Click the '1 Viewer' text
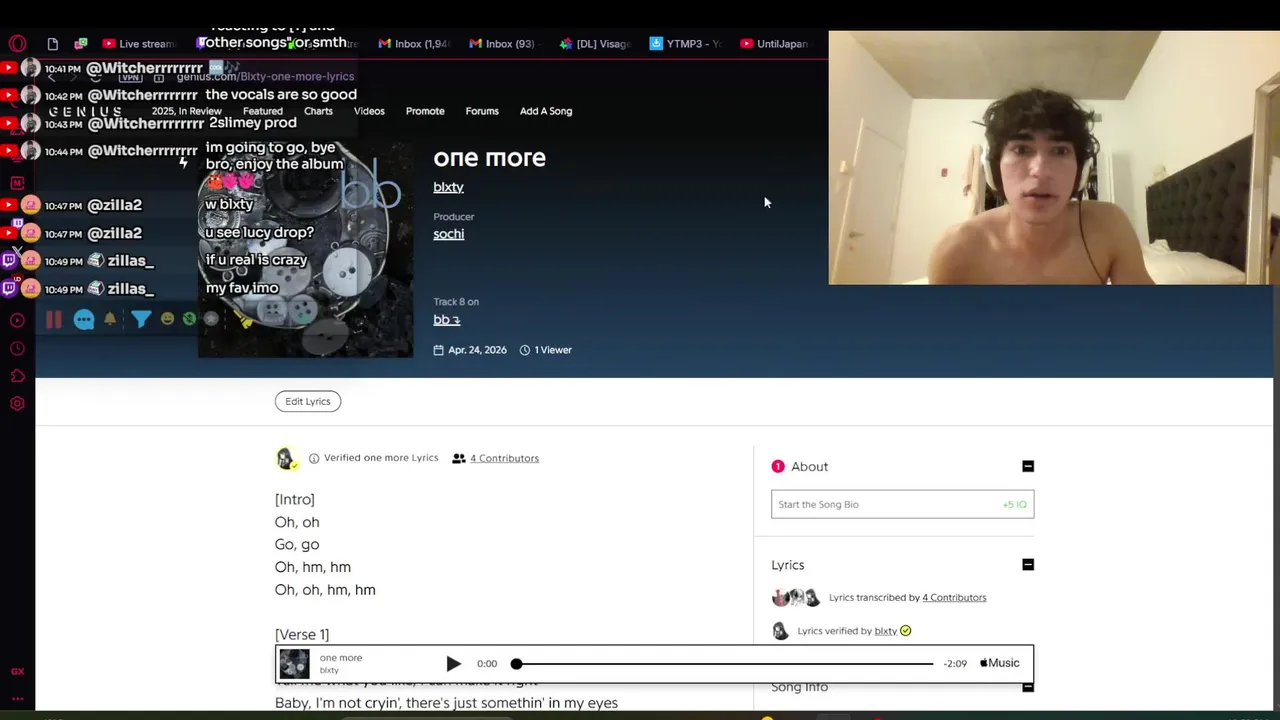This screenshot has height=720, width=1280. coord(553,350)
